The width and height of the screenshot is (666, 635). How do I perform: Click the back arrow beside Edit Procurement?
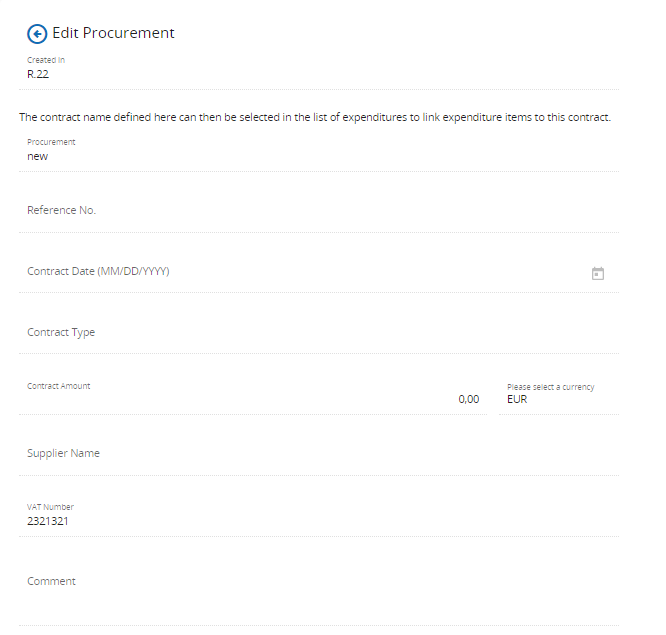click(x=37, y=34)
